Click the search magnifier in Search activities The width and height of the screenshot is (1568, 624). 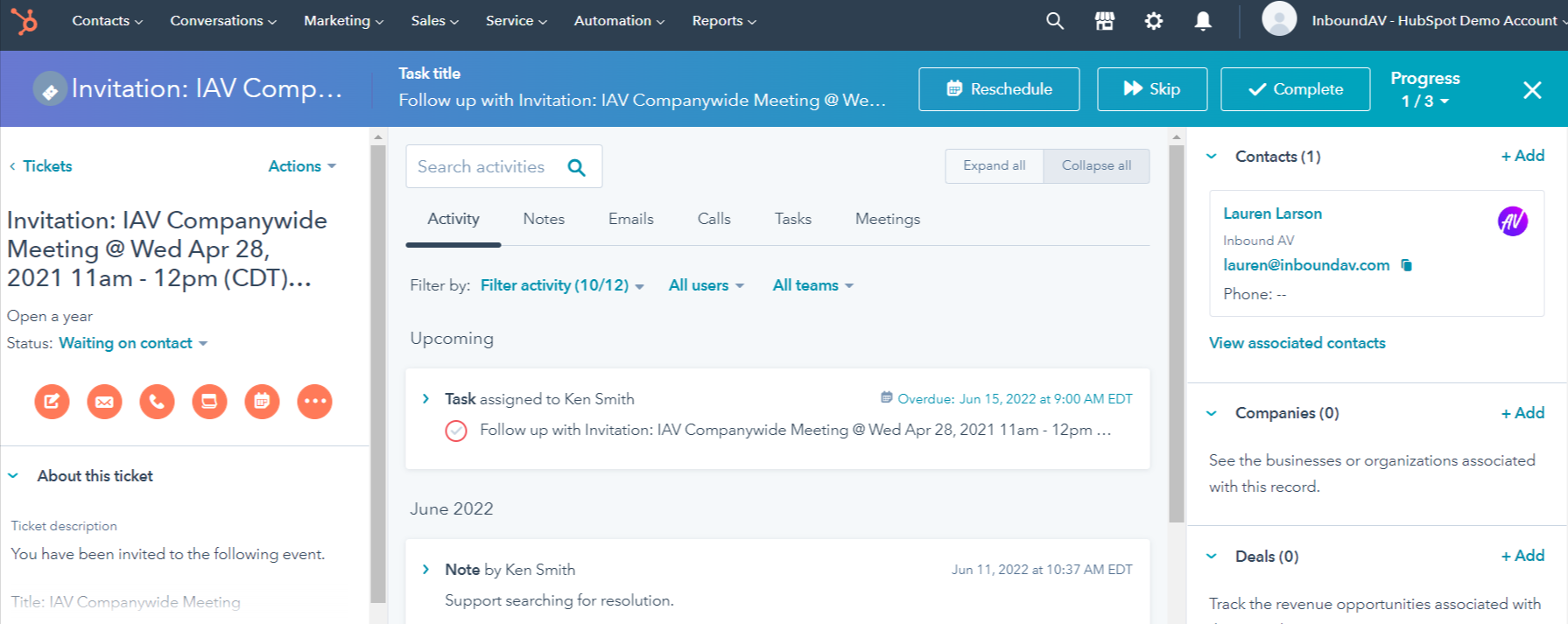tap(576, 167)
